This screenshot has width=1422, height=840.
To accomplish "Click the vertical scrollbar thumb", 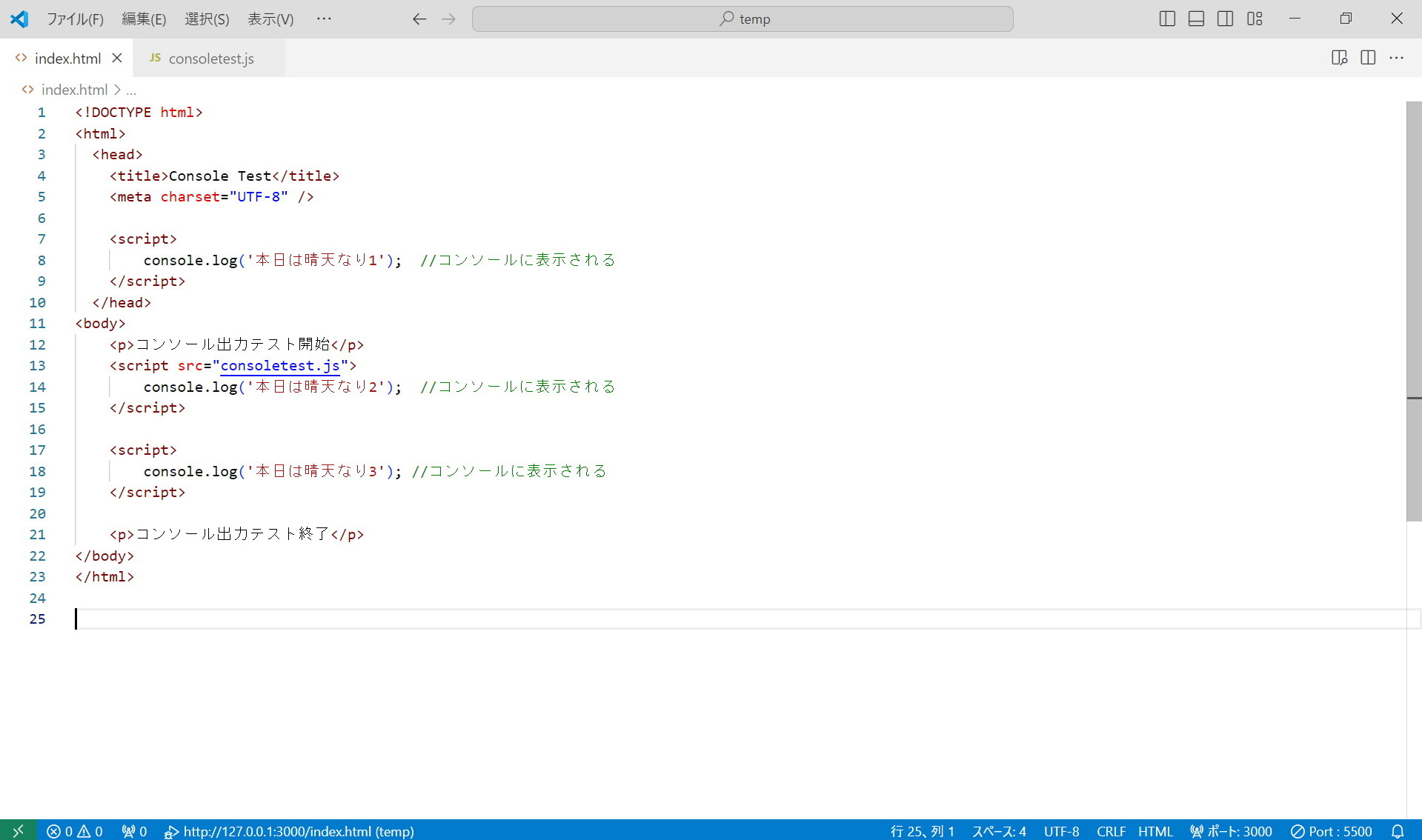I will tap(1414, 311).
